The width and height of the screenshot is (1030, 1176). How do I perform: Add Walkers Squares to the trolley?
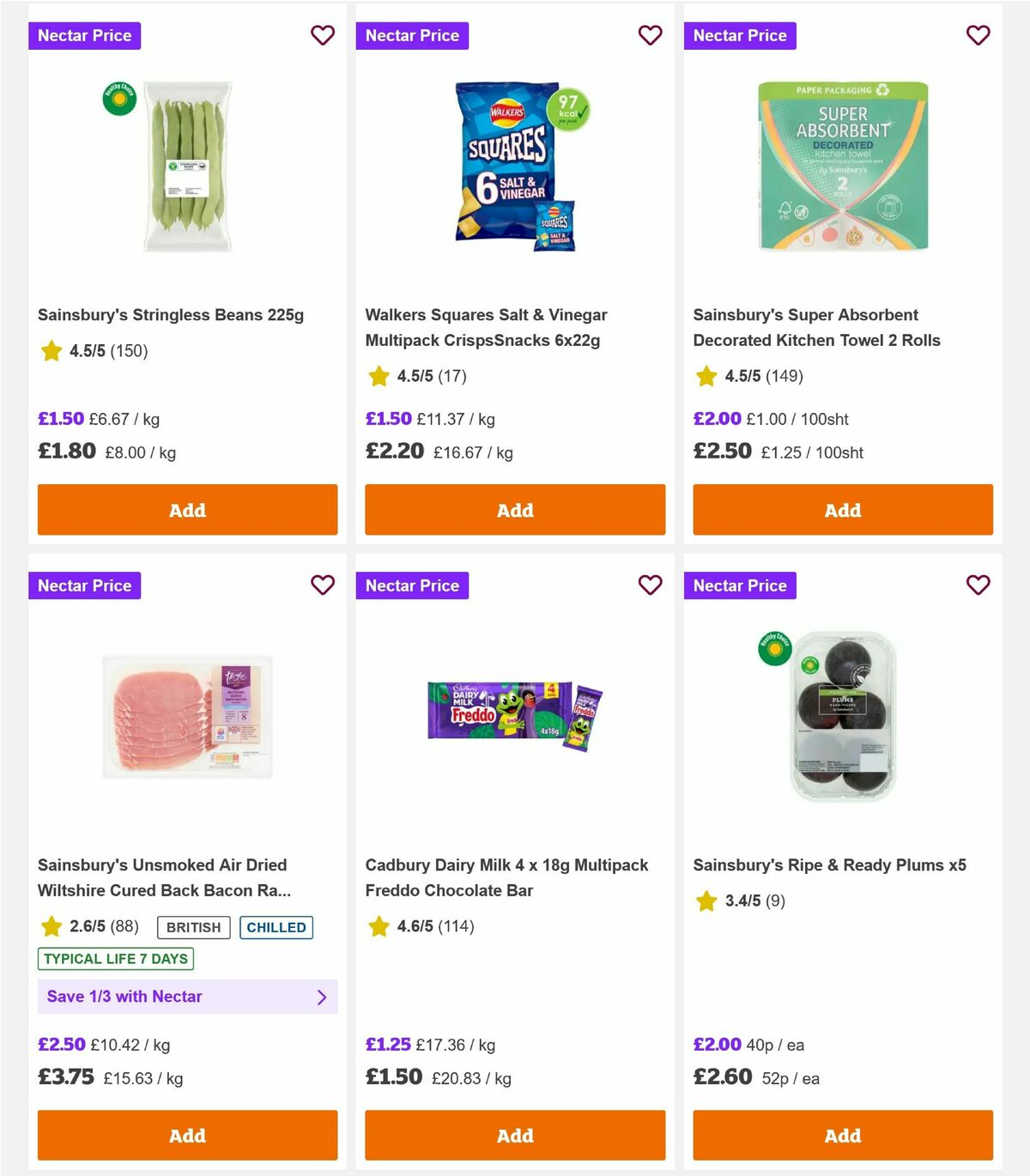coord(514,510)
